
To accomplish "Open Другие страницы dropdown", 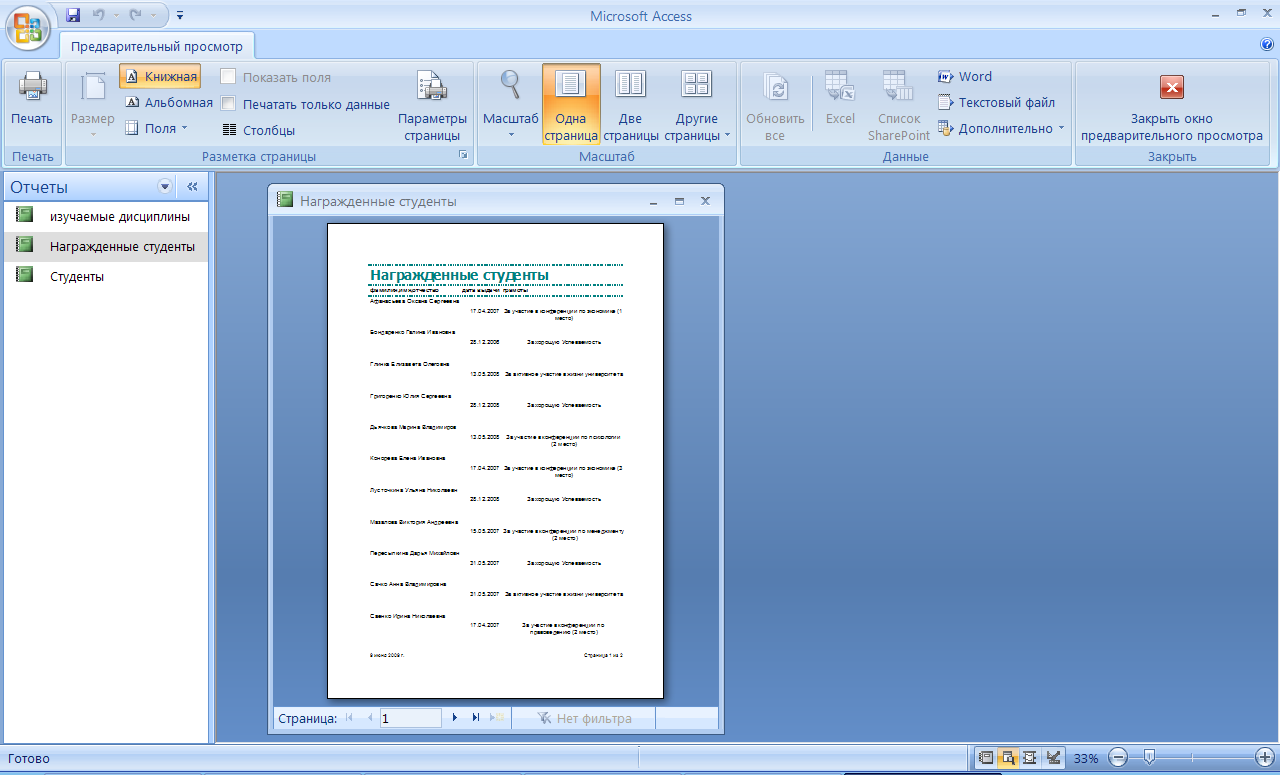I will pos(697,105).
